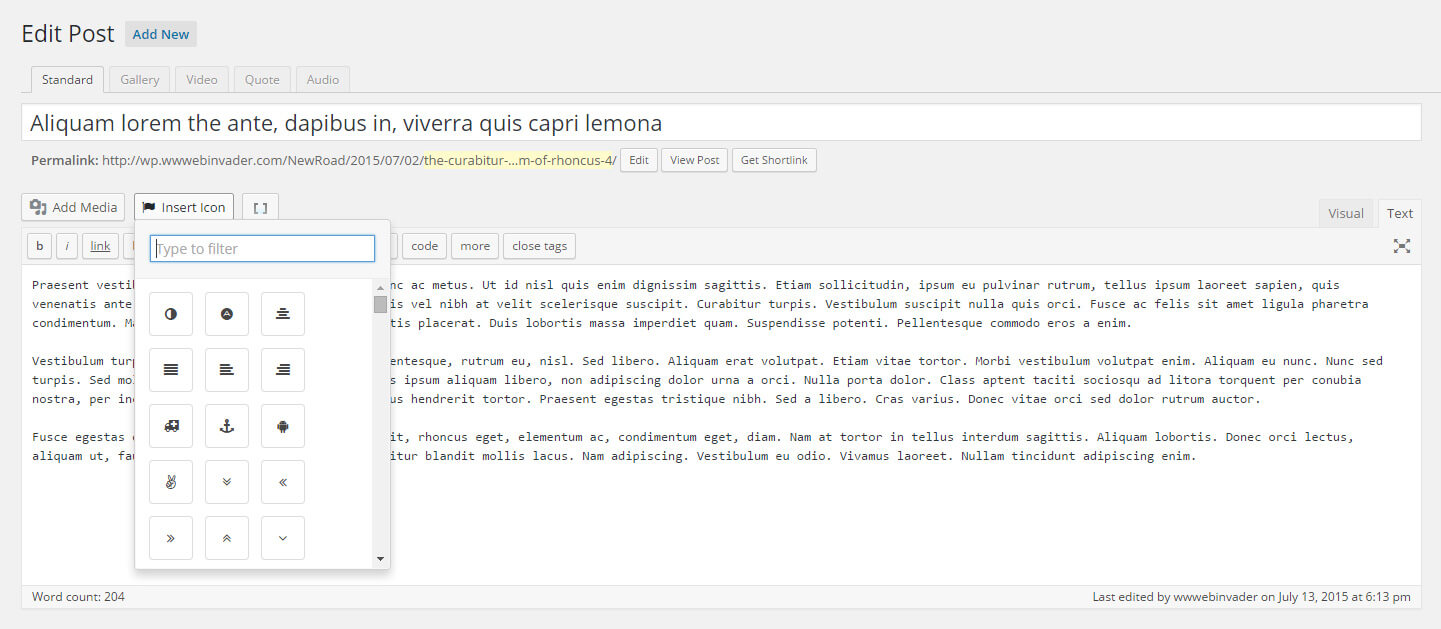Click the icon list scrollbar thumb
Image resolution: width=1441 pixels, height=629 pixels.
(x=380, y=304)
